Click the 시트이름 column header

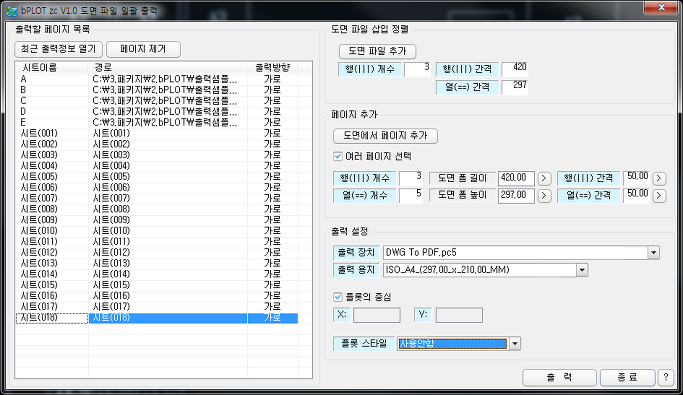(x=52, y=68)
